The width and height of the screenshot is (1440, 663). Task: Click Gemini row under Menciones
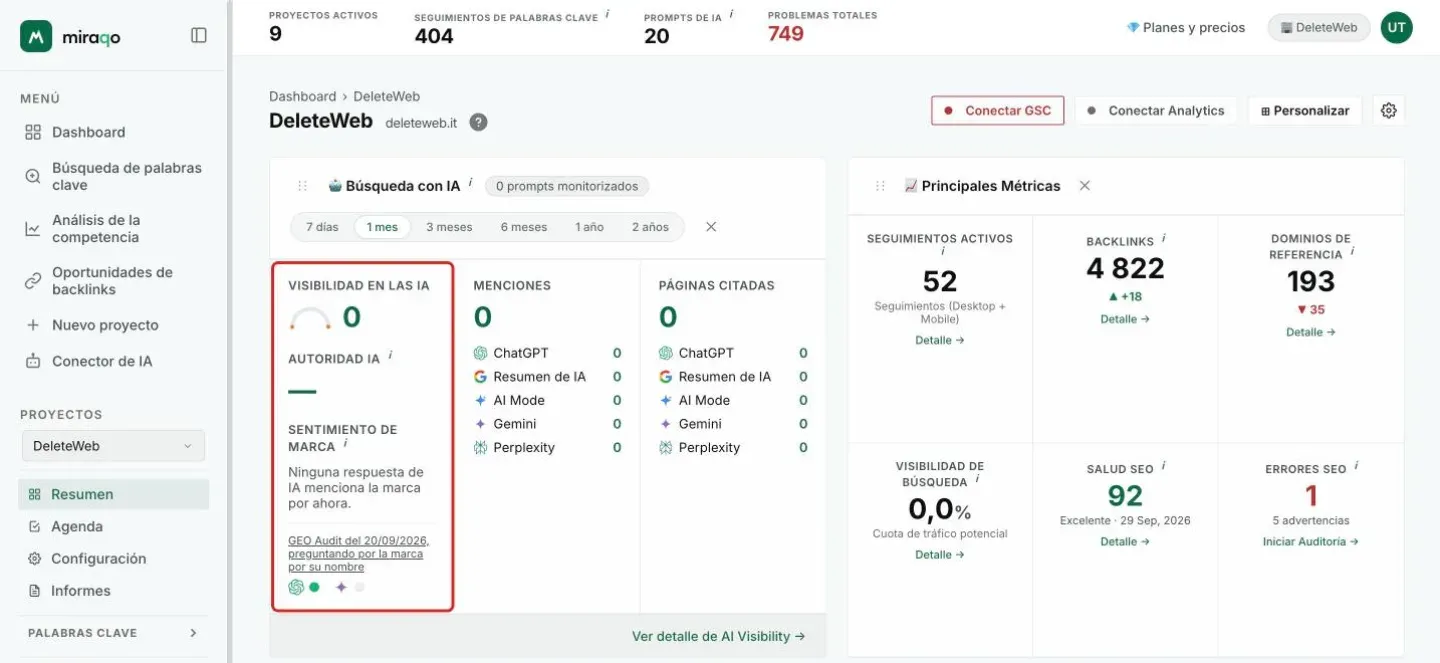pyautogui.click(x=547, y=424)
